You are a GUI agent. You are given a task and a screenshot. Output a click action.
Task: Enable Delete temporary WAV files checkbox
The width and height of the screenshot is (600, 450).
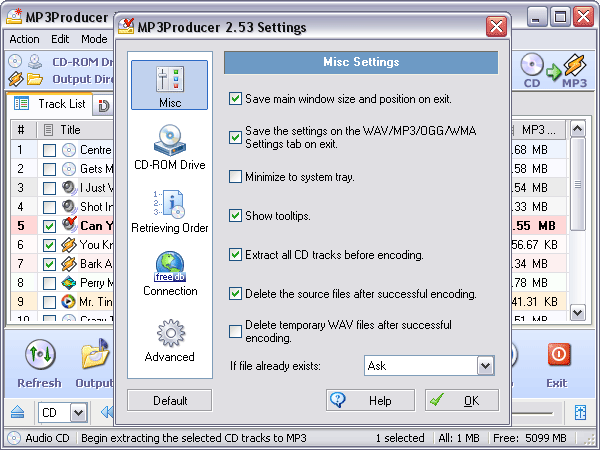point(235,331)
